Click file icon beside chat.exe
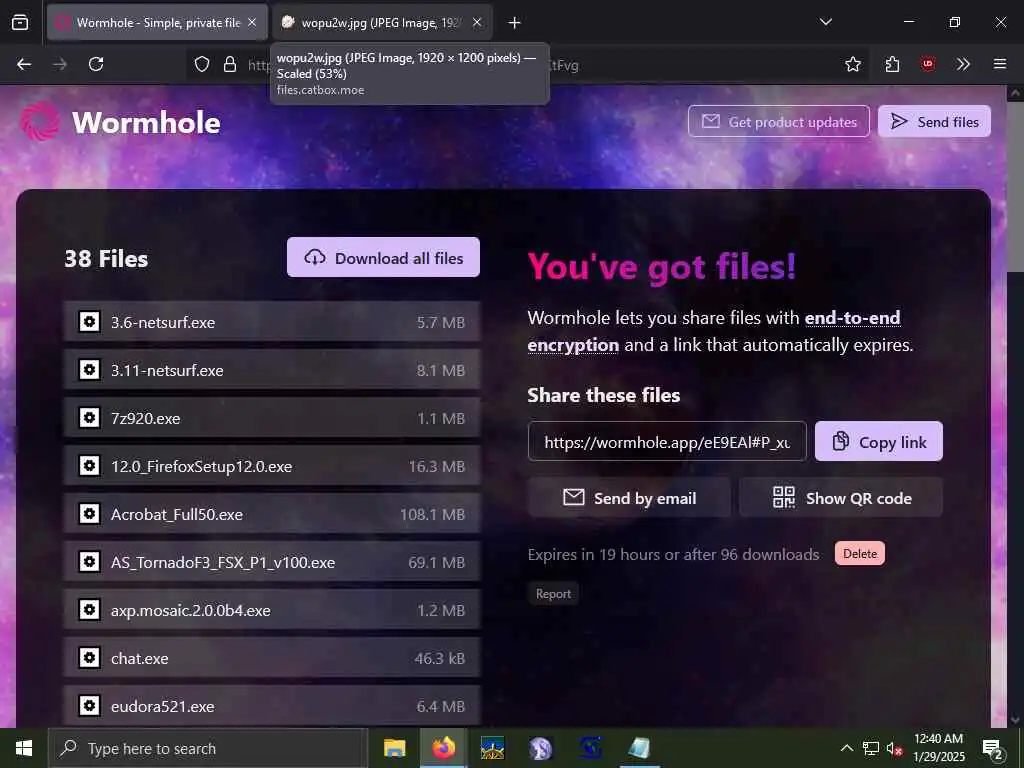This screenshot has width=1024, height=768. coord(89,658)
